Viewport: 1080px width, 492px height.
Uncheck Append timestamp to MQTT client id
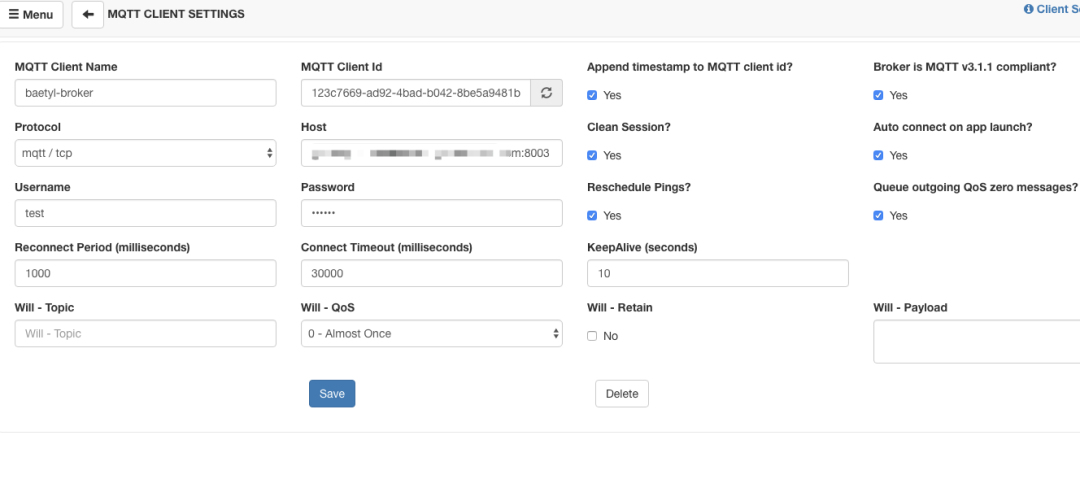pos(593,95)
